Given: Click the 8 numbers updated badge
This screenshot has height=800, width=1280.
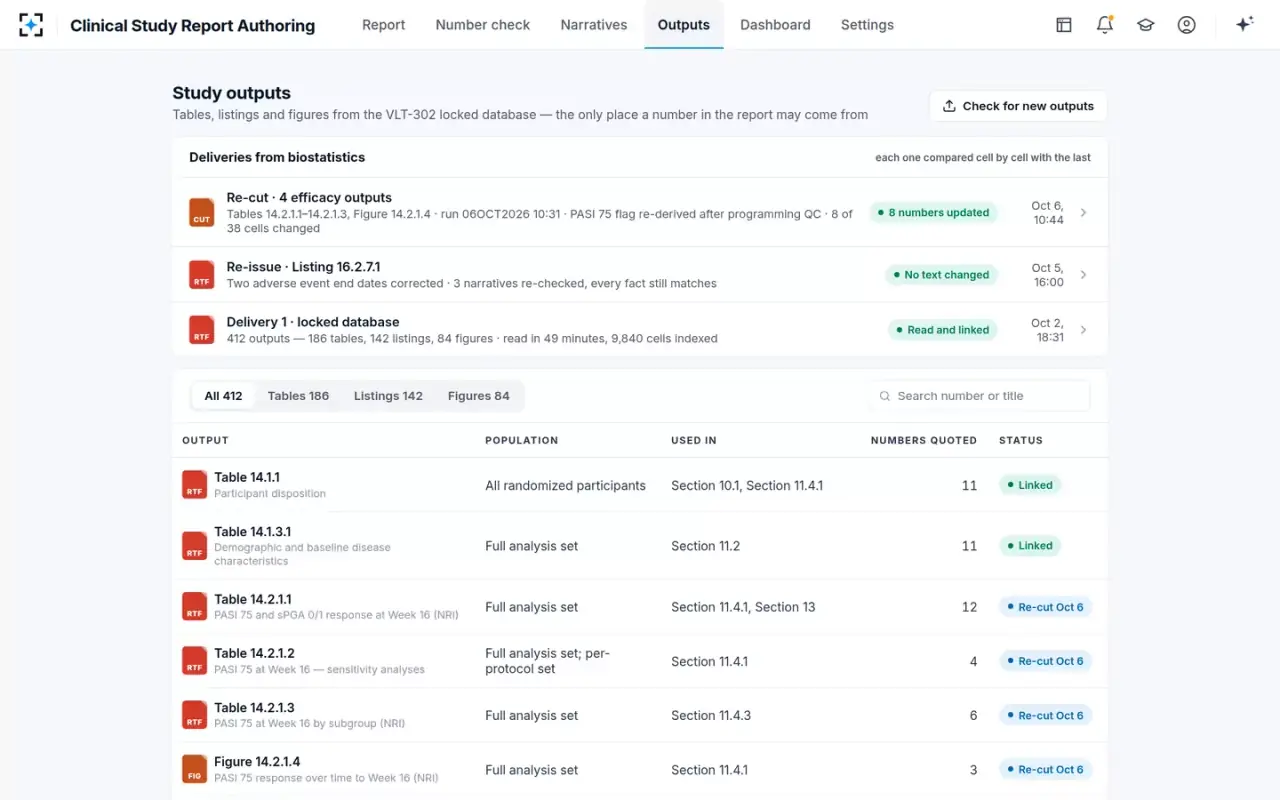Looking at the screenshot, I should tap(933, 212).
